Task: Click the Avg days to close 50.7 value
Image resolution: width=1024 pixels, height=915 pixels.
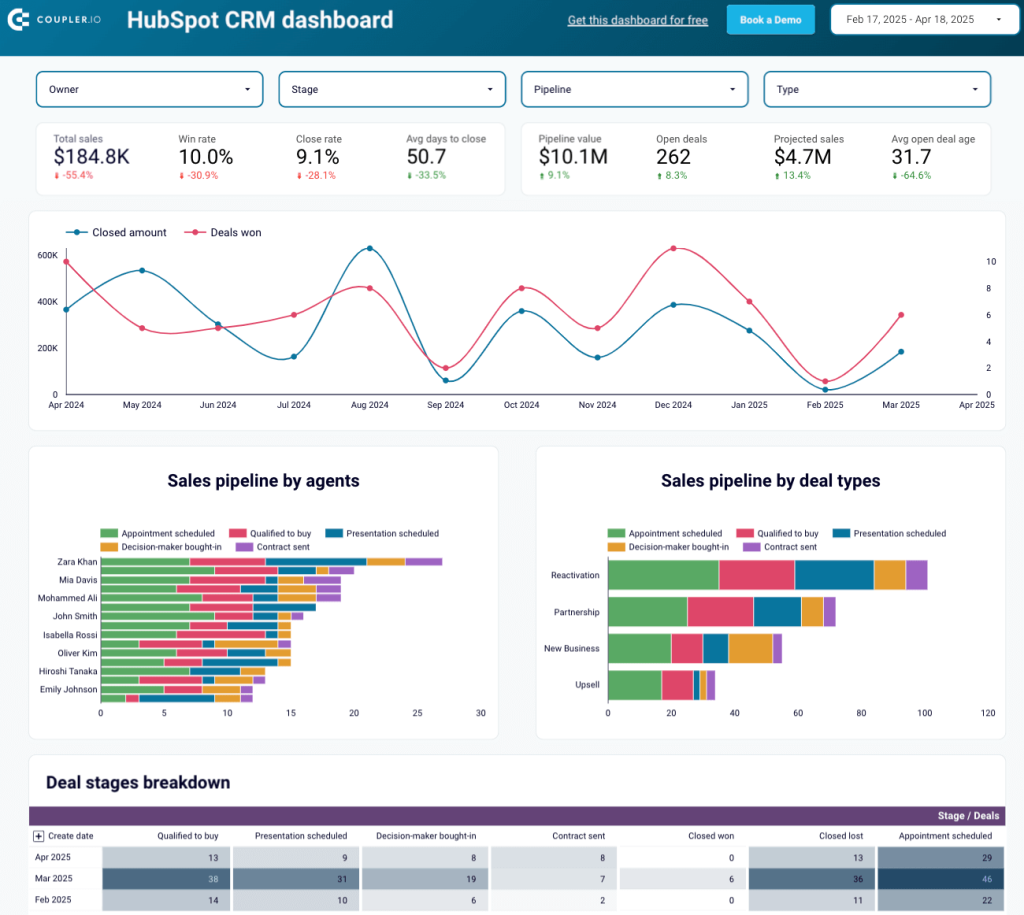Action: (426, 157)
